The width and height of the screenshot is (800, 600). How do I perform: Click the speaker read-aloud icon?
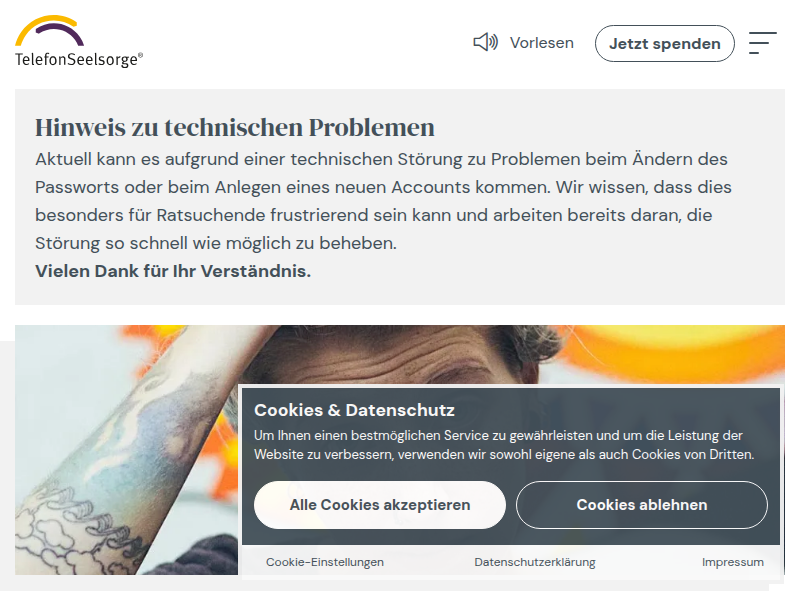pos(485,42)
